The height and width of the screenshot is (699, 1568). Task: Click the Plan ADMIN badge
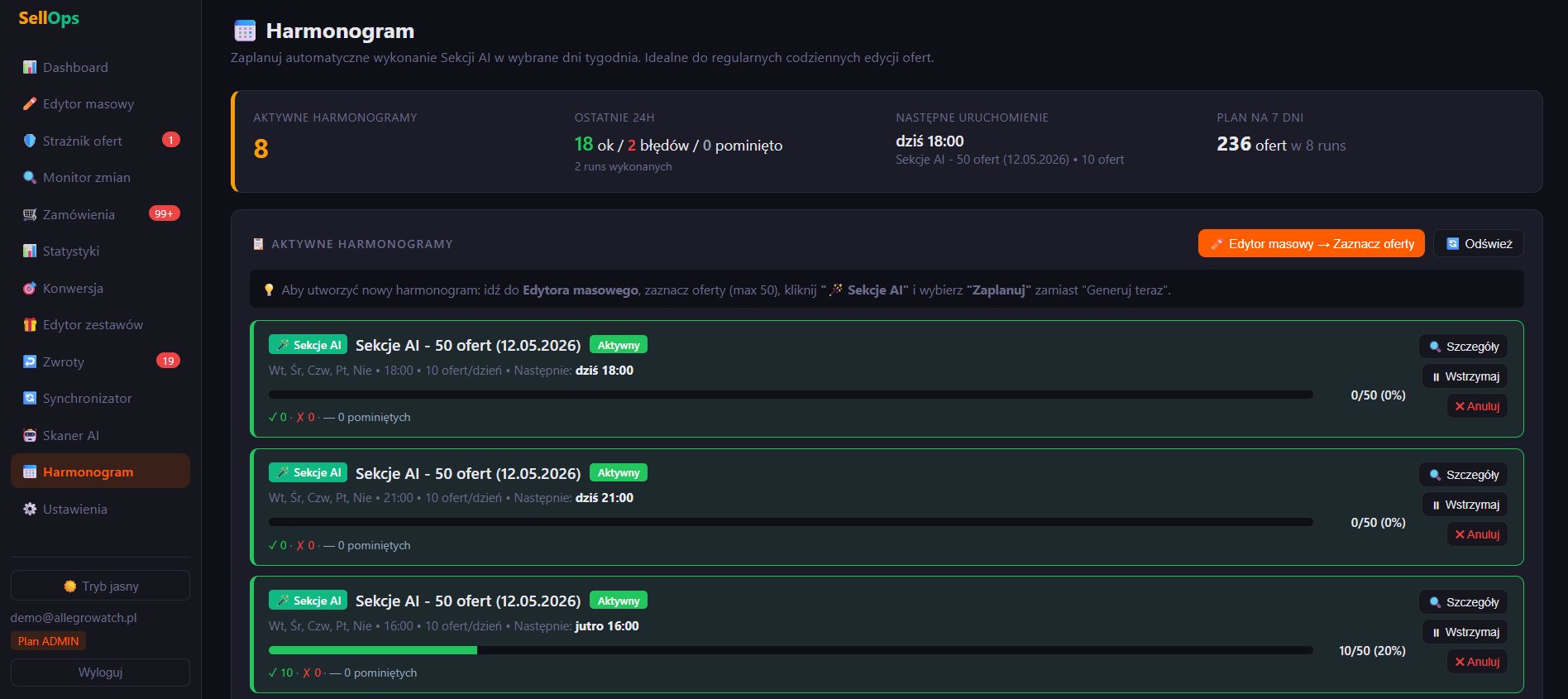coord(48,641)
